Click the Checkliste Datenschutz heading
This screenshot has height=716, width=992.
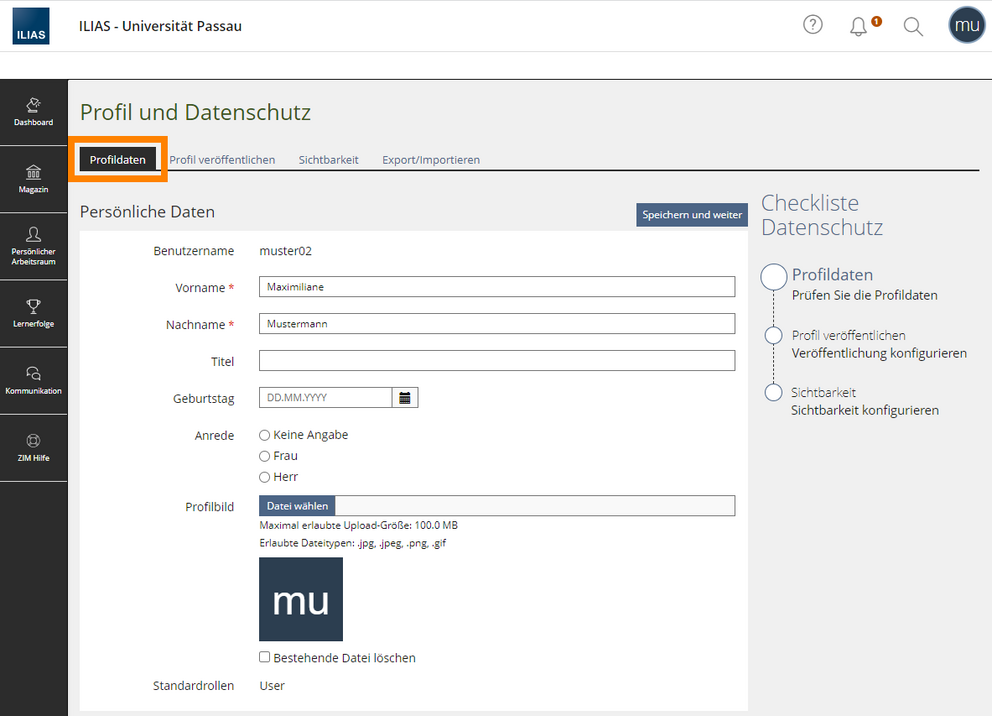click(x=822, y=215)
